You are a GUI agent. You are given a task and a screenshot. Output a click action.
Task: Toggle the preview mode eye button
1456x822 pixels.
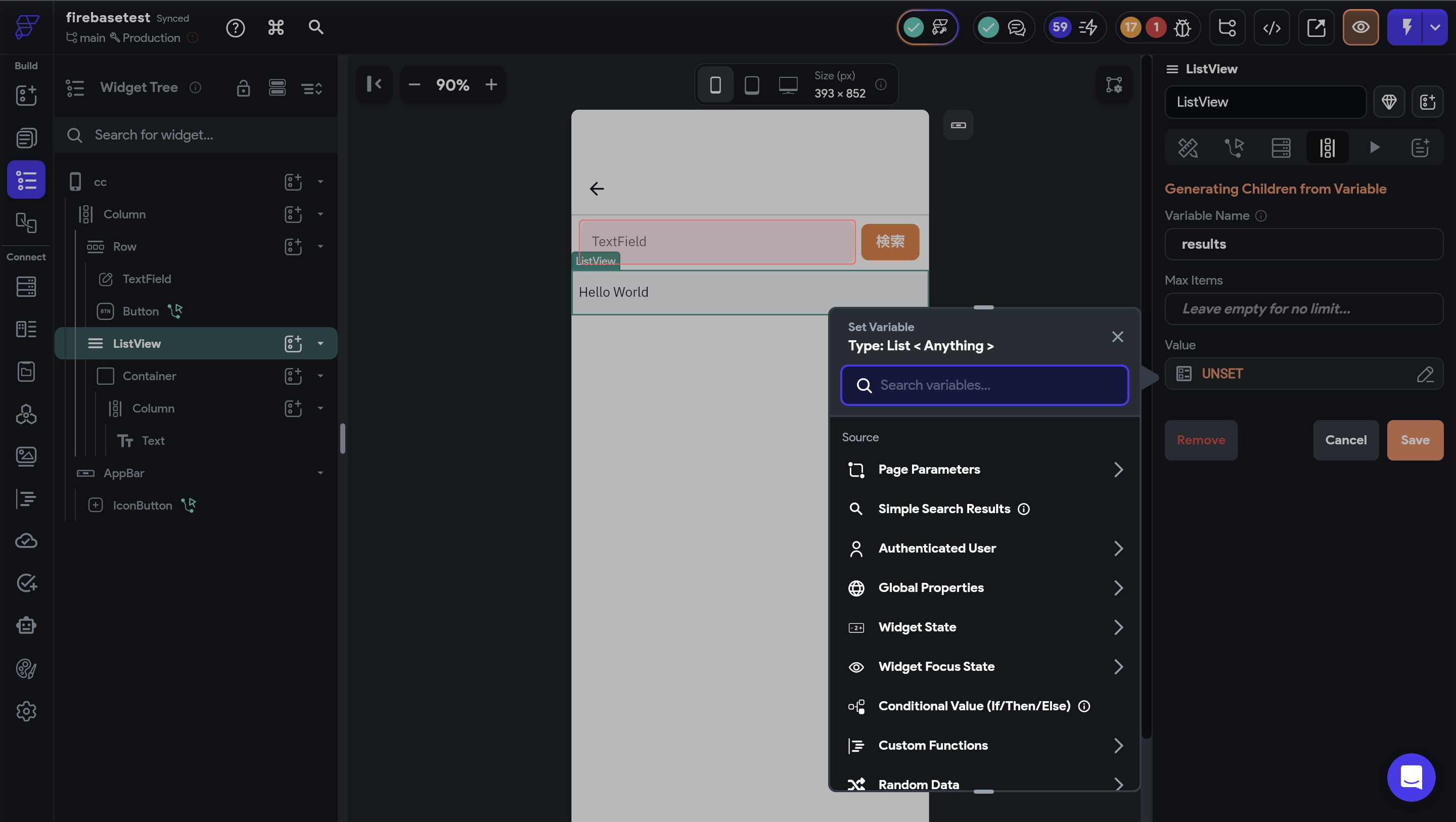point(1360,27)
